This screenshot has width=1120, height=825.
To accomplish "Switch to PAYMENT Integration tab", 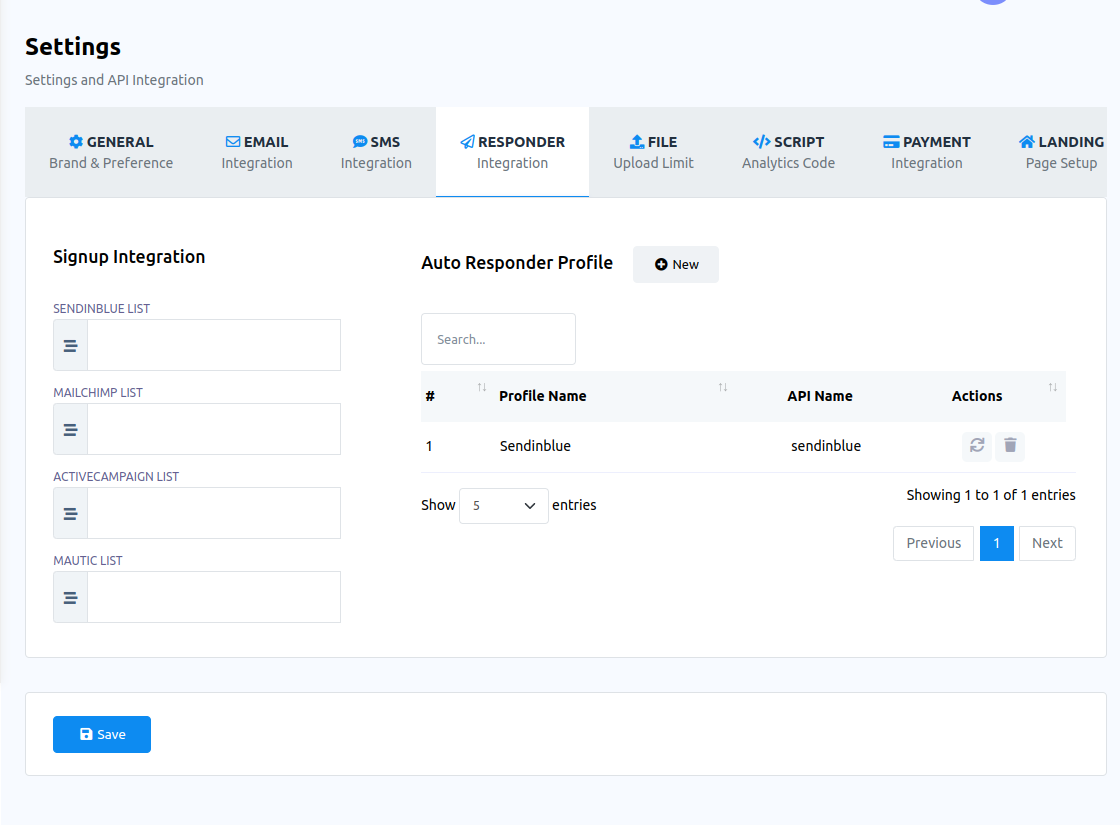I will [926, 152].
